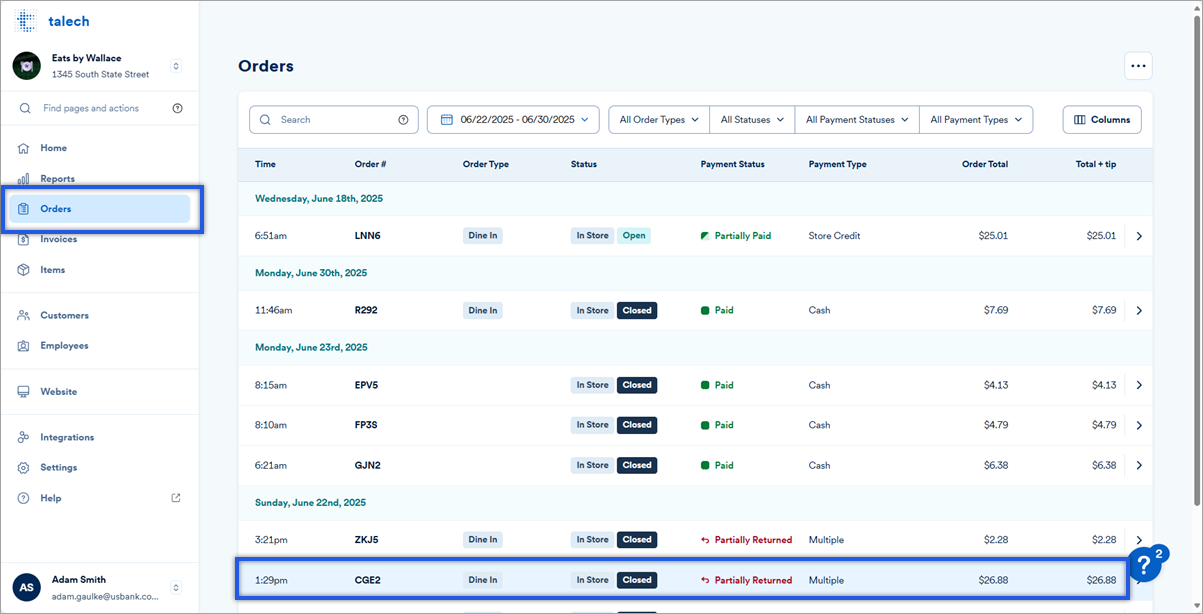1203x614 pixels.
Task: Click the AS user avatar
Action: [x=26, y=587]
